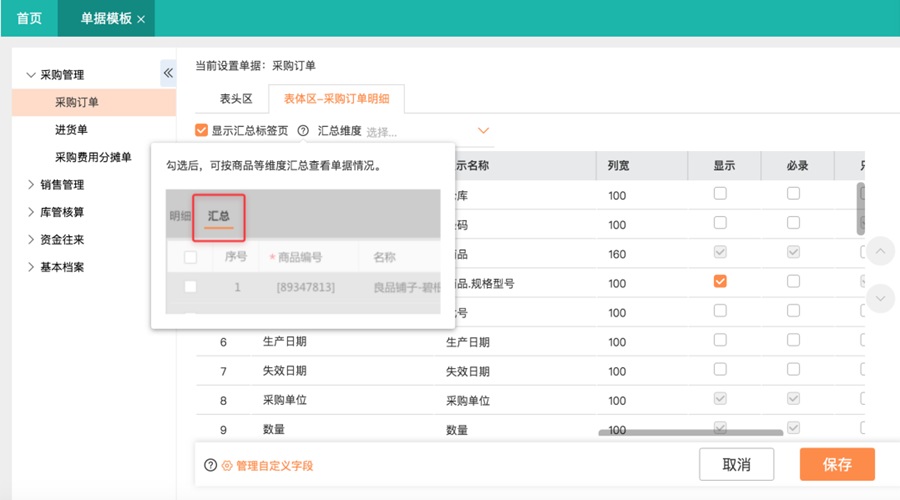Expand the 销售管理 tree node
The width and height of the screenshot is (900, 500).
[x=31, y=185]
